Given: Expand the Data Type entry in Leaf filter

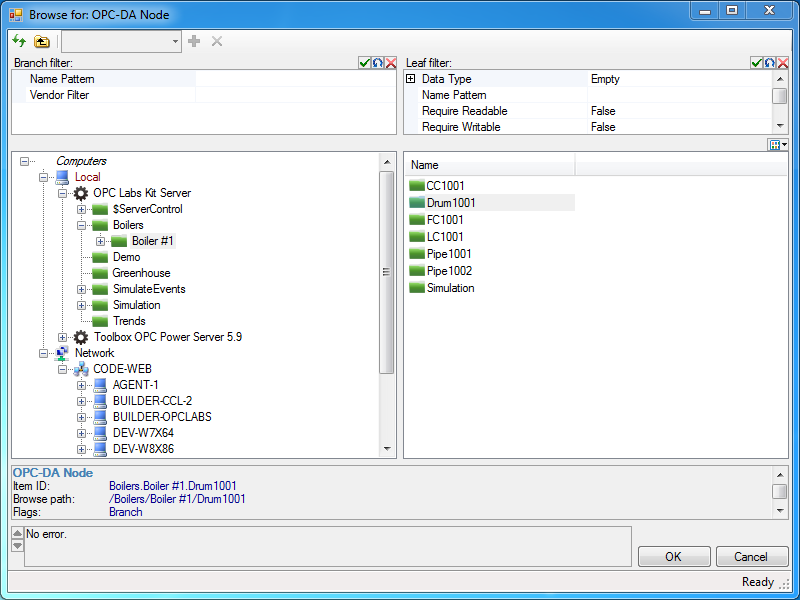Looking at the screenshot, I should (x=409, y=78).
